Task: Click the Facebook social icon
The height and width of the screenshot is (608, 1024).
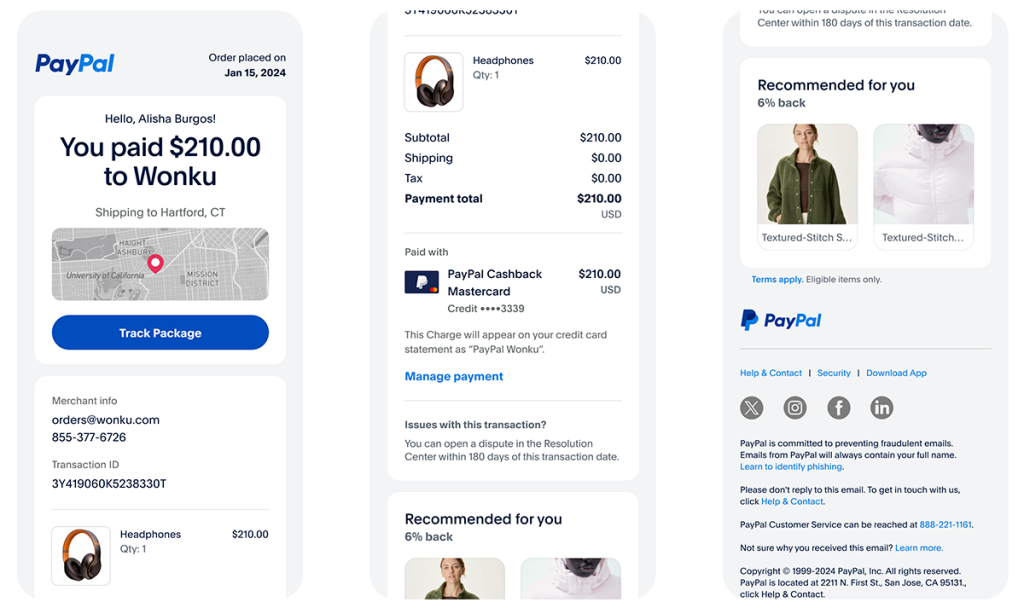Action: [x=839, y=408]
